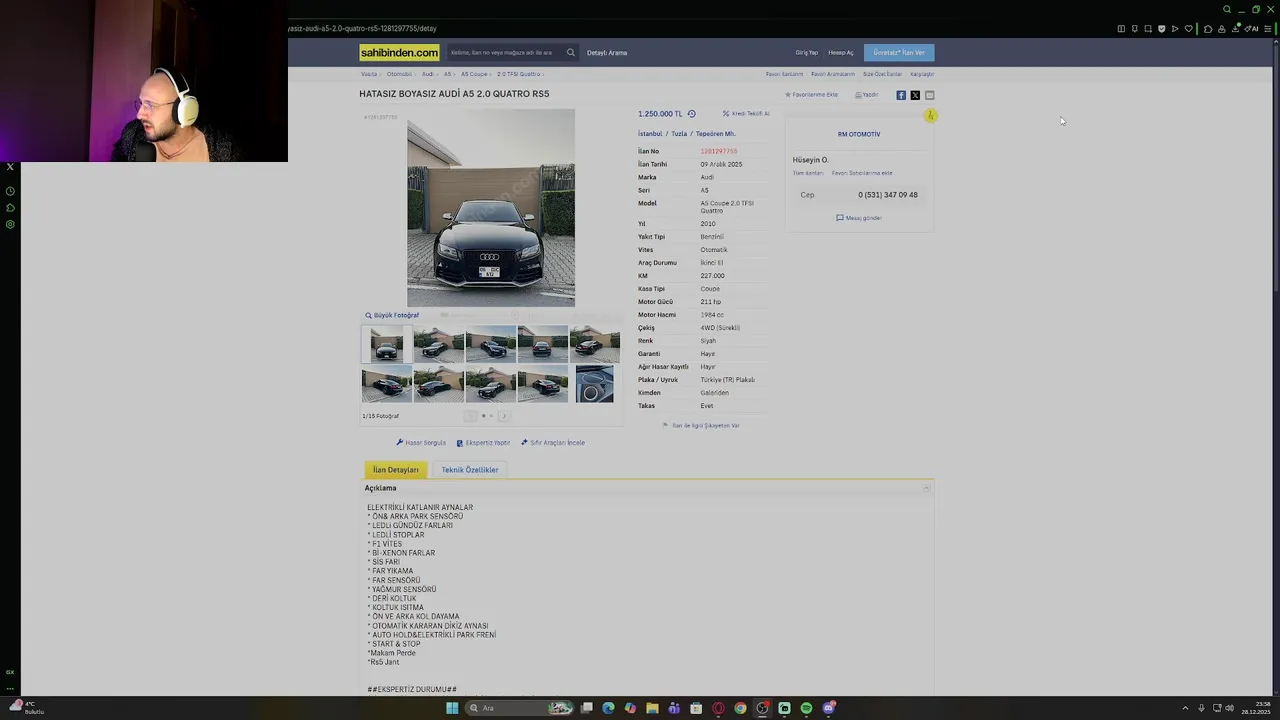Viewport: 1280px width, 720px height.
Task: Click the Mesaj gönder link
Action: point(859,218)
